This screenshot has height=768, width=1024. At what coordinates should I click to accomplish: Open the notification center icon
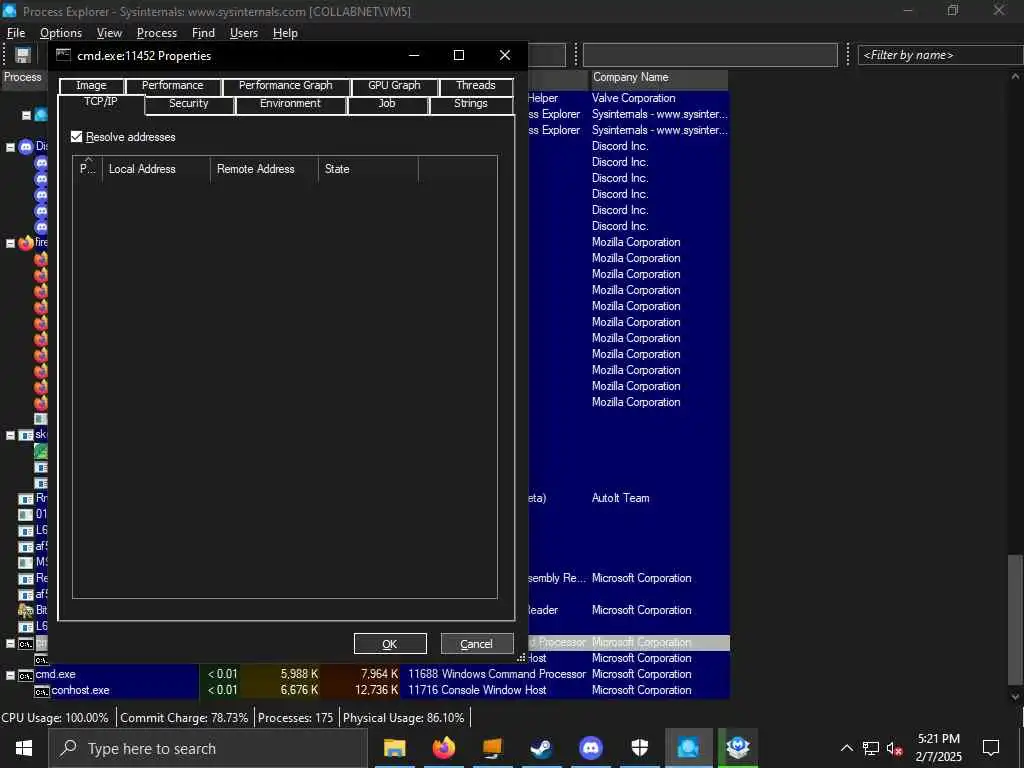(991, 748)
